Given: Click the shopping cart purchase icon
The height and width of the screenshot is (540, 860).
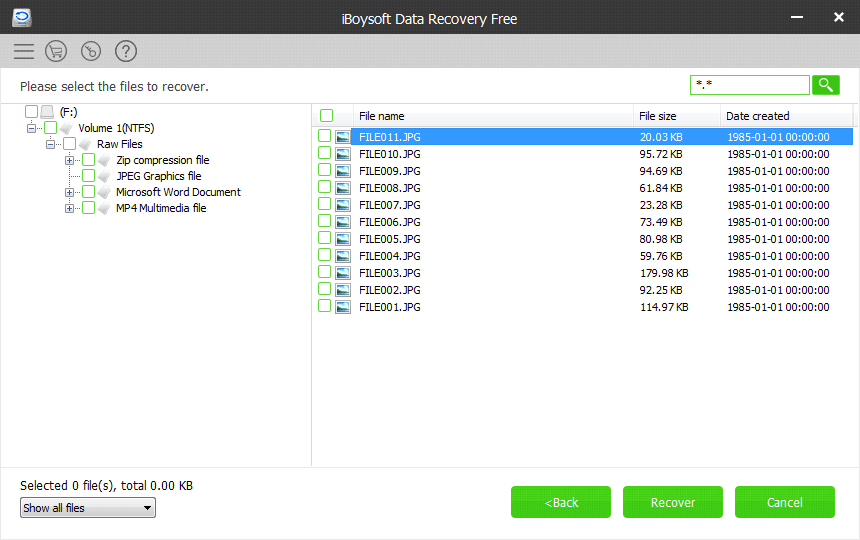Looking at the screenshot, I should tap(56, 51).
